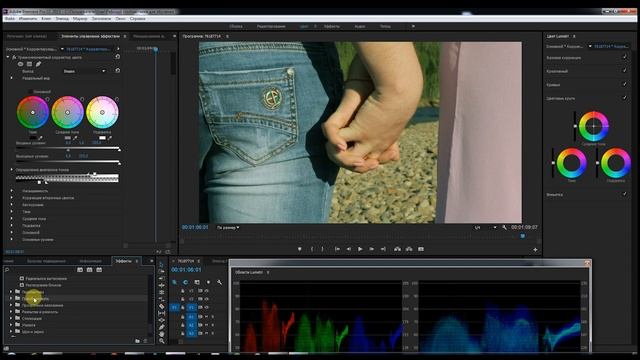Click the Extract button in program monitor
The height and width of the screenshot is (360, 640).
[x=409, y=249]
